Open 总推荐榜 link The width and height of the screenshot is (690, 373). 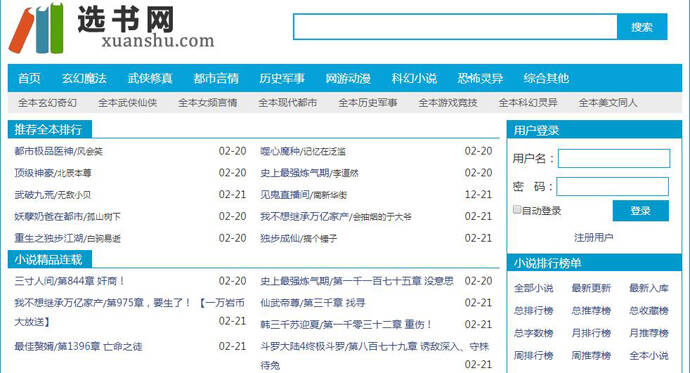[x=591, y=311]
